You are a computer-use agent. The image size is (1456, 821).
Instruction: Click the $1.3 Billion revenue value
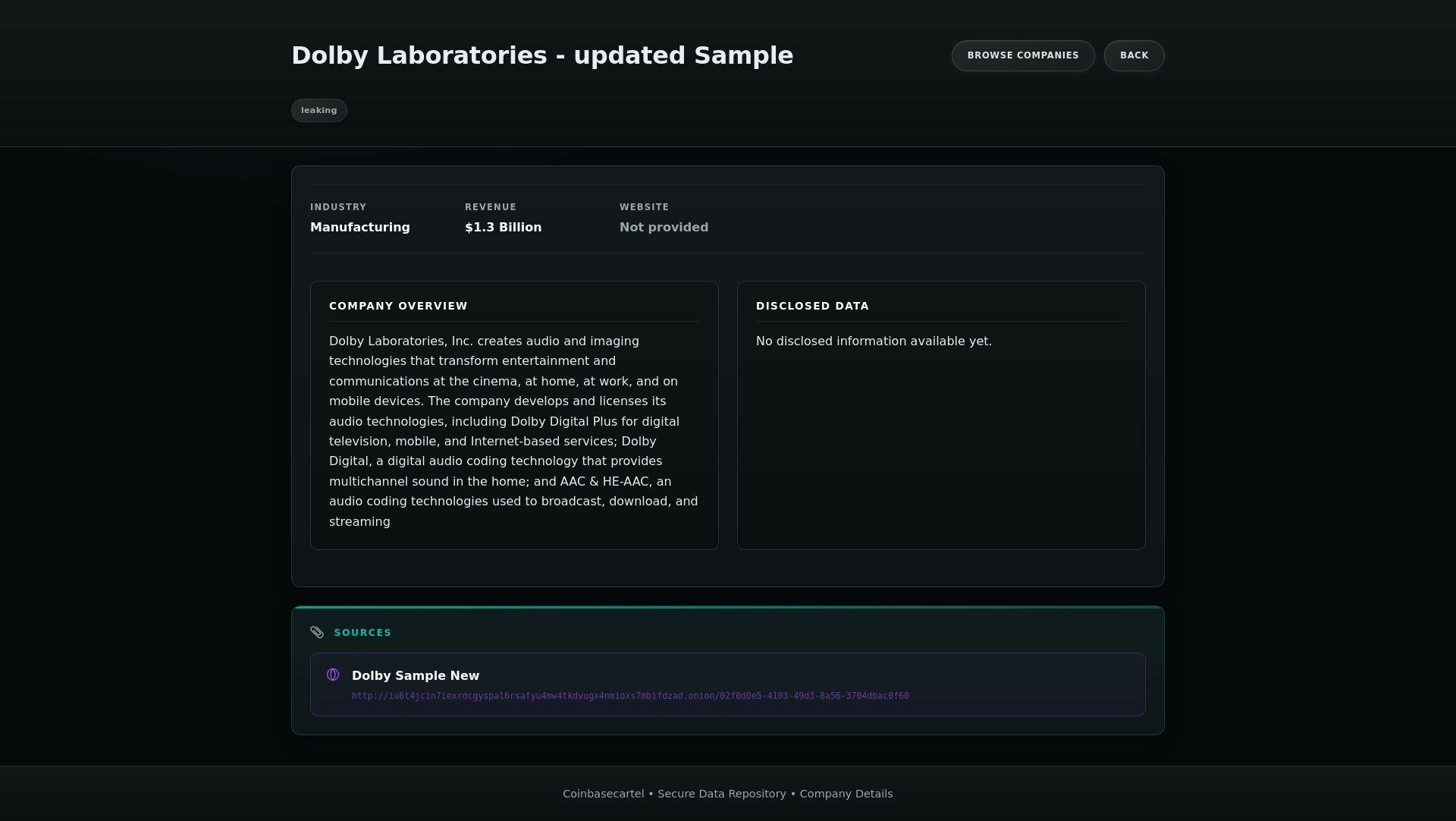point(503,228)
